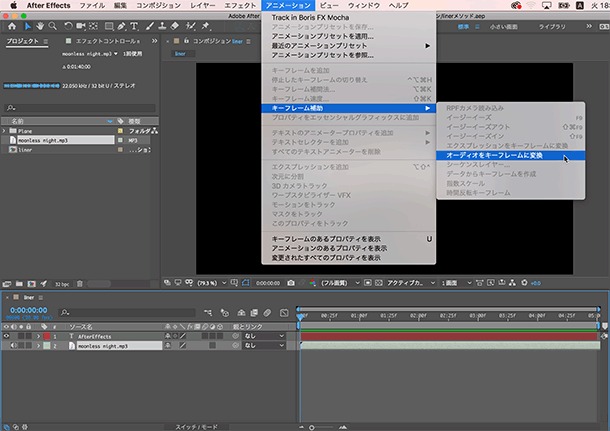
Task: Expand the AfterEffects layer properties
Action: coord(38,336)
